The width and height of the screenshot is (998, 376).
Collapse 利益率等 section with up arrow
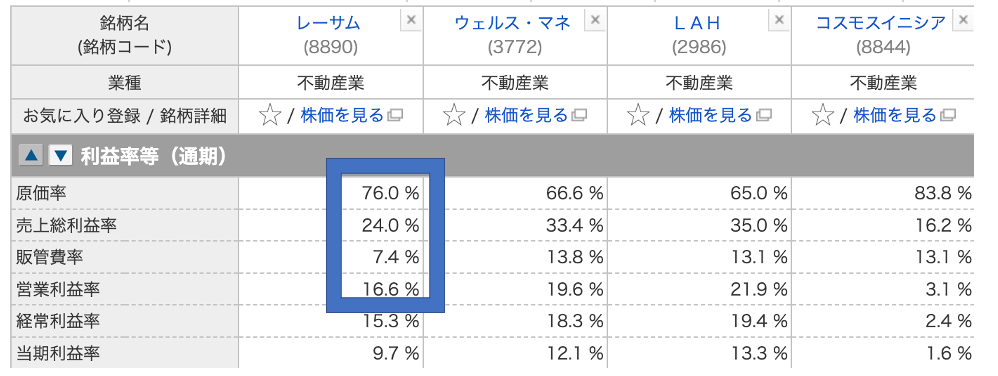31,155
